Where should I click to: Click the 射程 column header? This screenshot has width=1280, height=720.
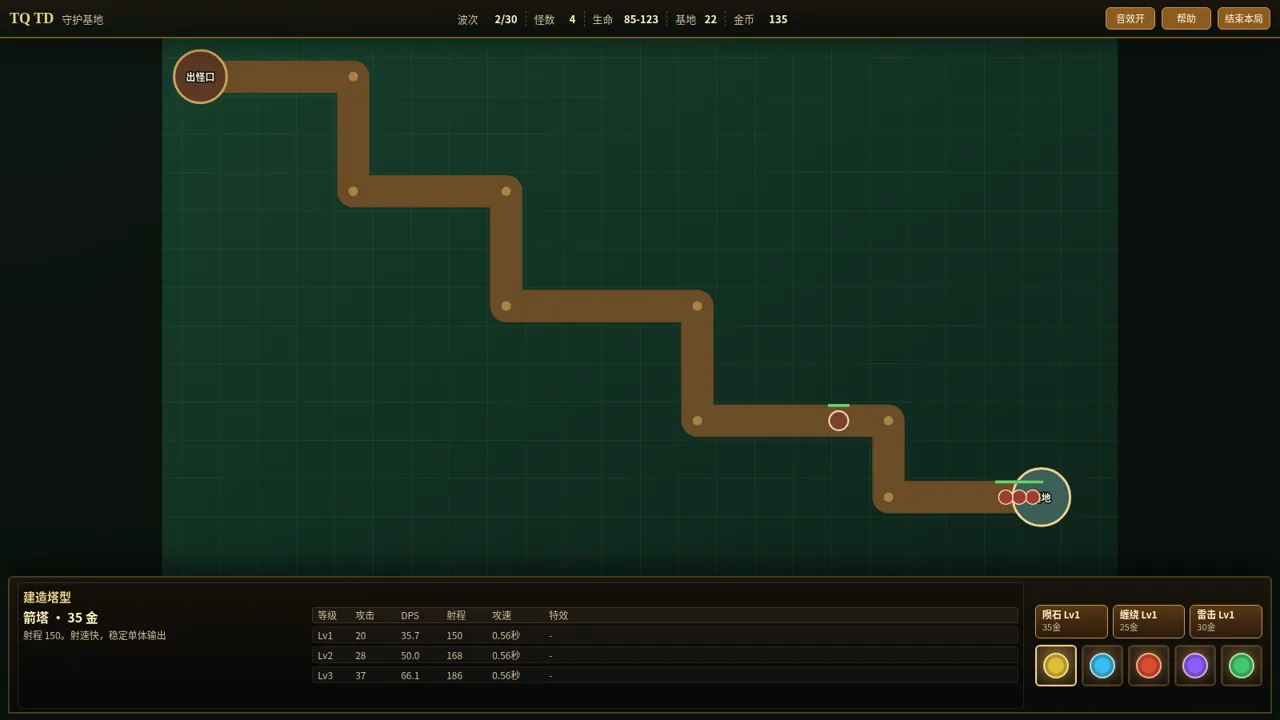456,616
